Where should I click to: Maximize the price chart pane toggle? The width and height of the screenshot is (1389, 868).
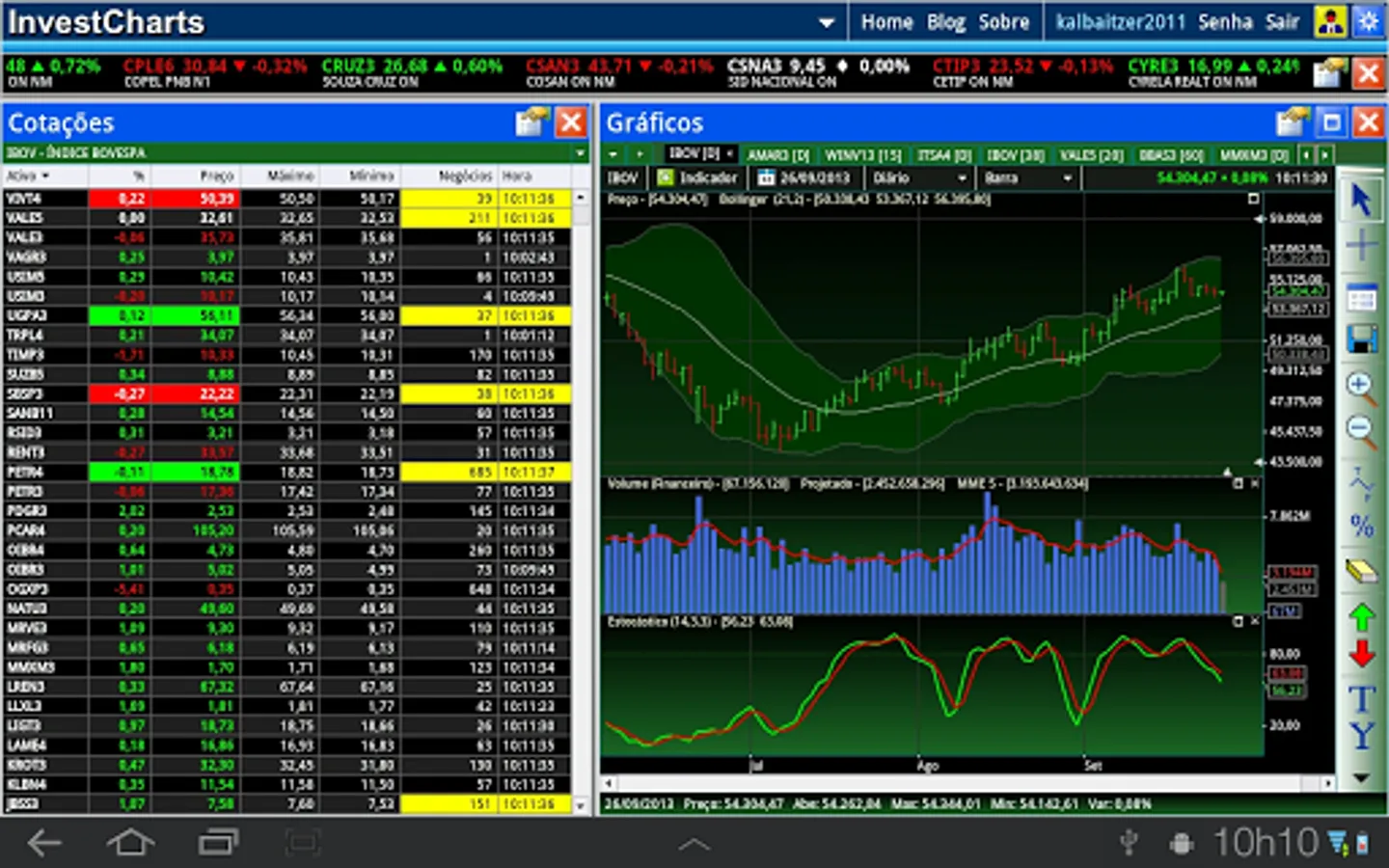1253,199
